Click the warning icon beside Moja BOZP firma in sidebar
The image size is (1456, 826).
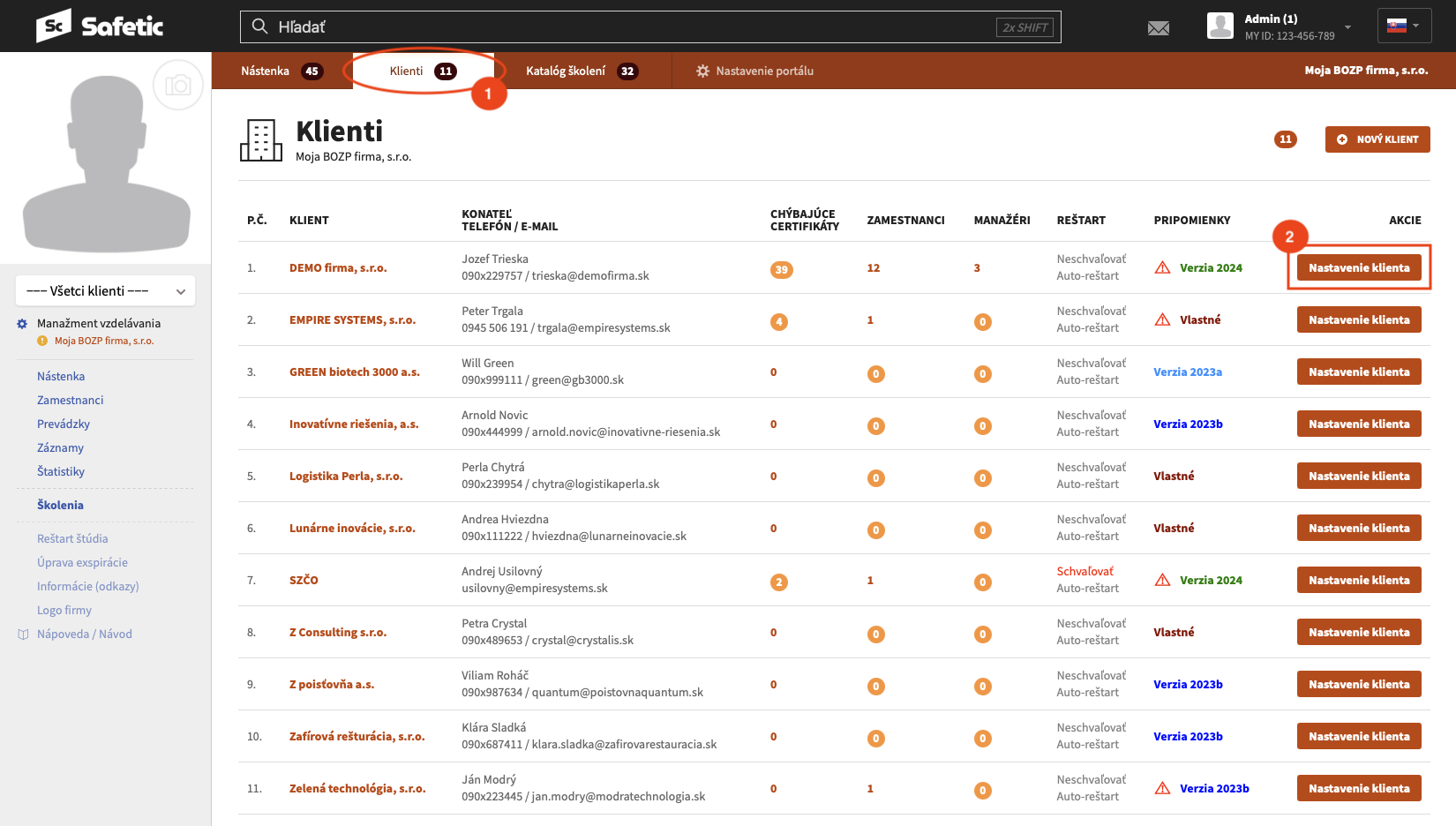42,341
